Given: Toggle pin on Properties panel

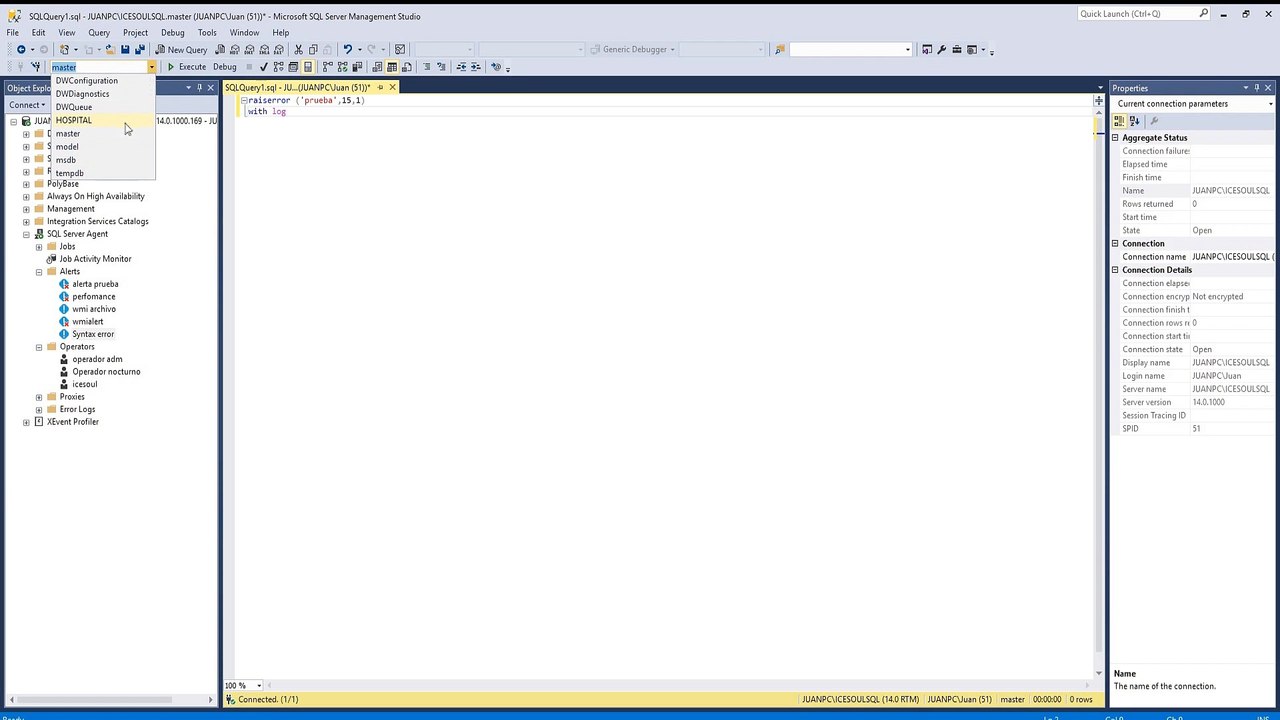Looking at the screenshot, I should point(1258,88).
